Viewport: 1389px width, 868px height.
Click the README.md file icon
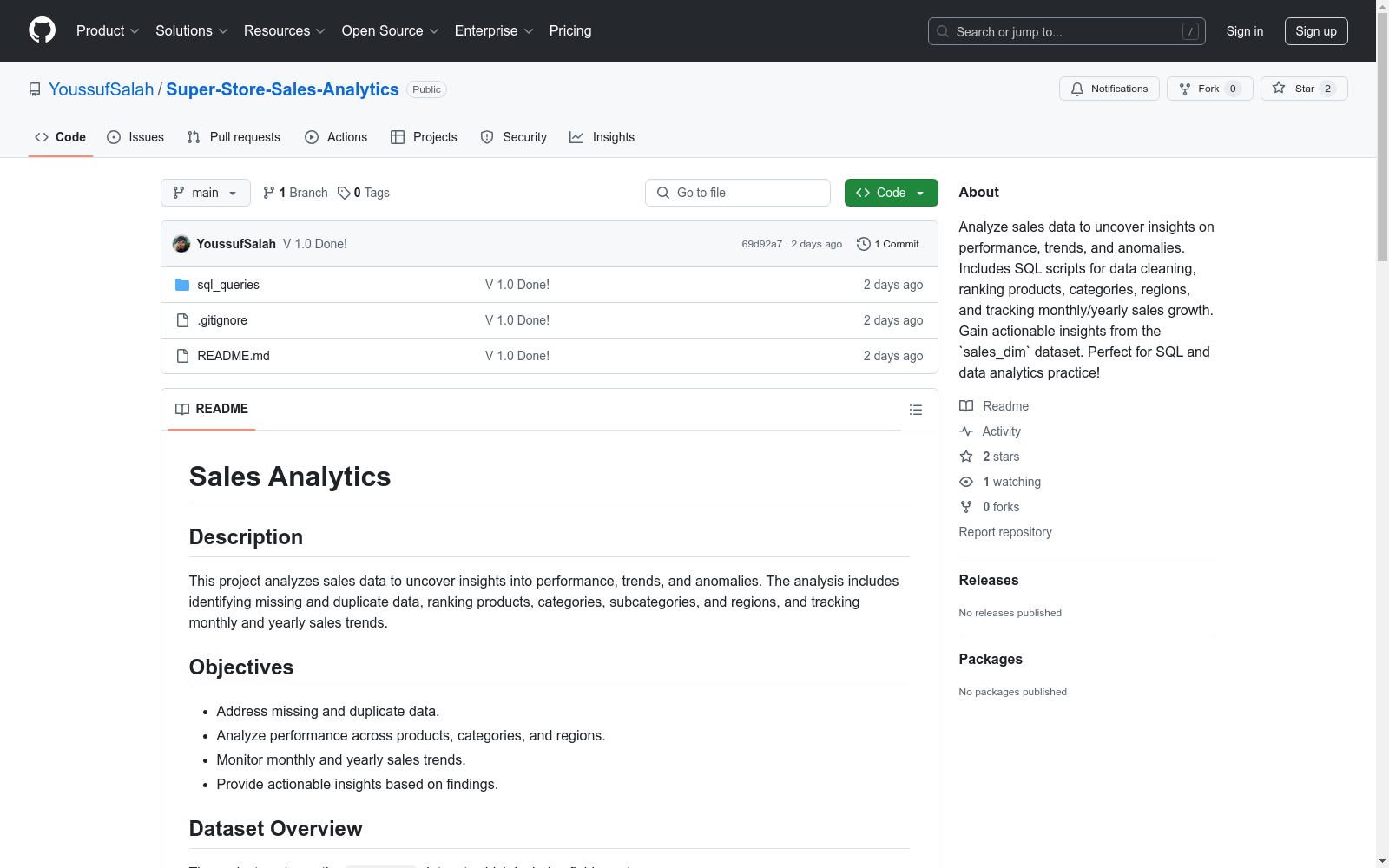(x=182, y=356)
